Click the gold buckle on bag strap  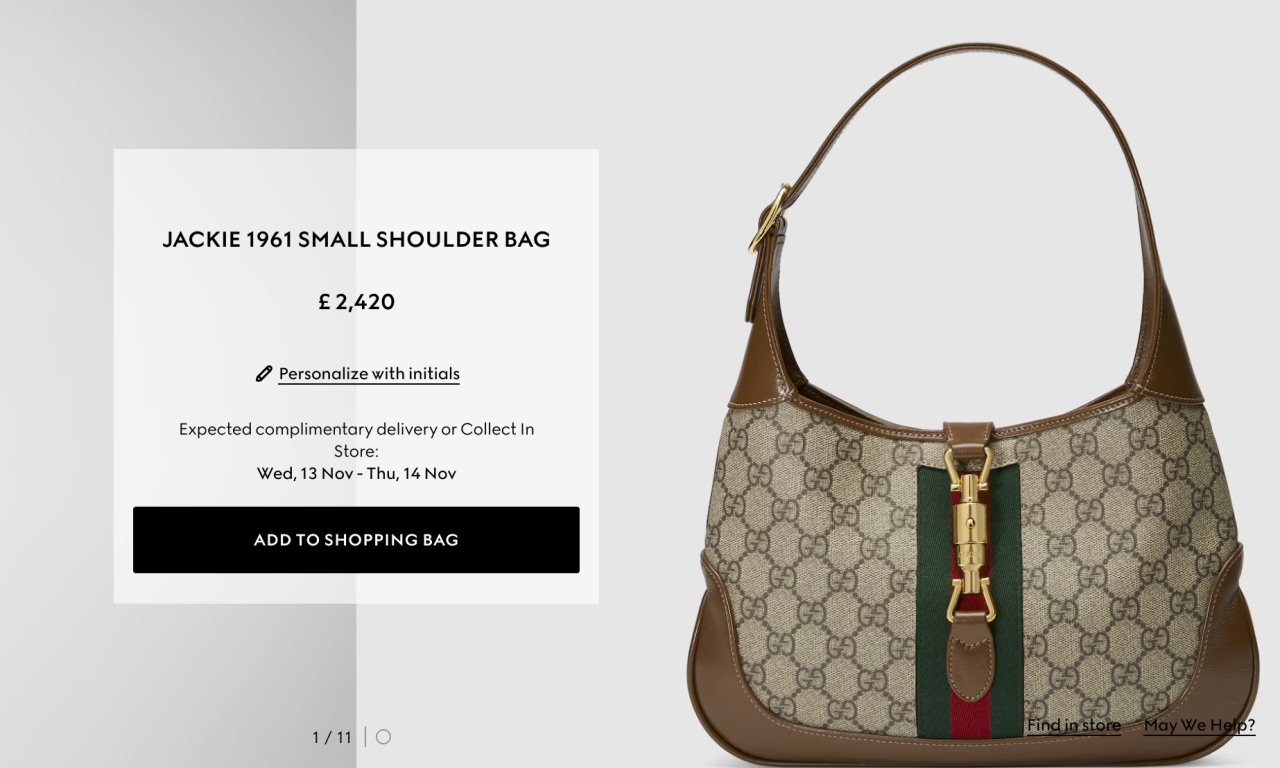click(x=768, y=218)
